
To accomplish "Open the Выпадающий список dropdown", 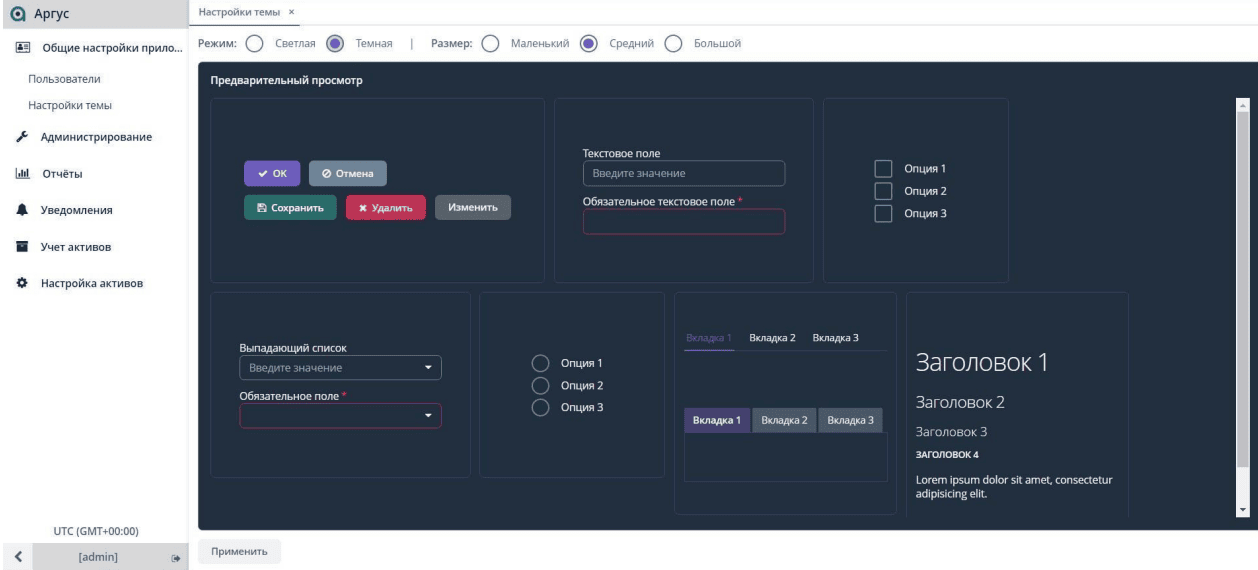I will (340, 368).
